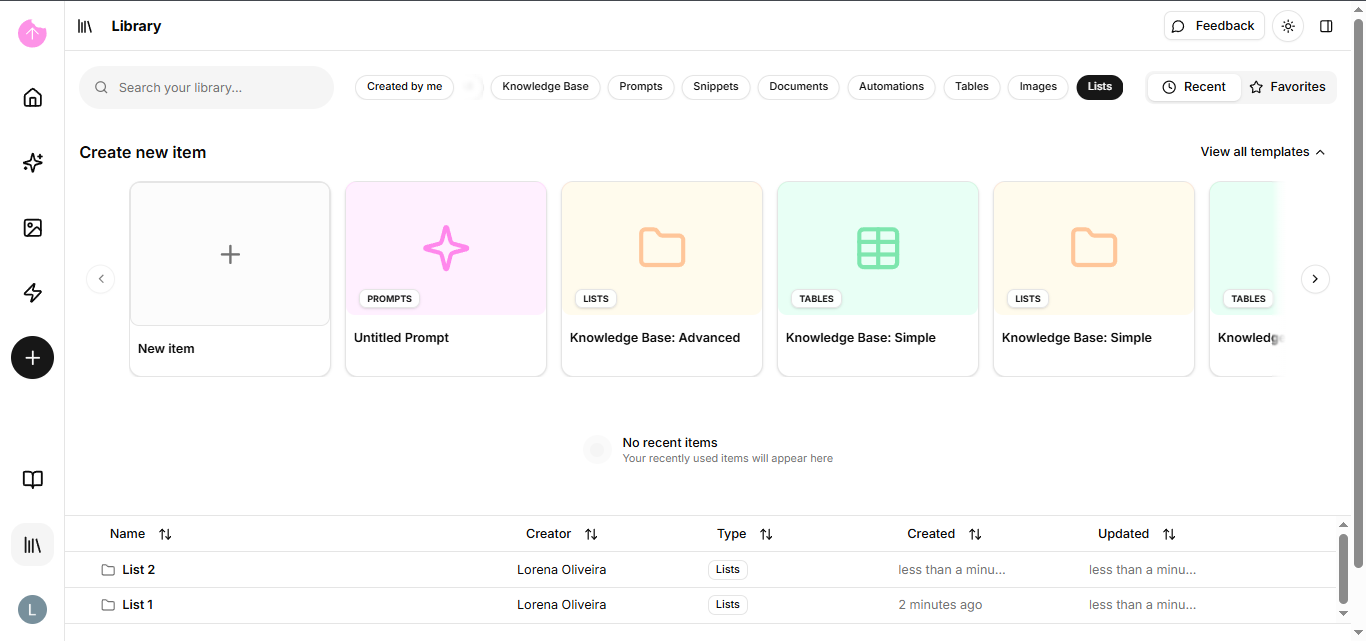Open the Home icon in sidebar

point(33,97)
